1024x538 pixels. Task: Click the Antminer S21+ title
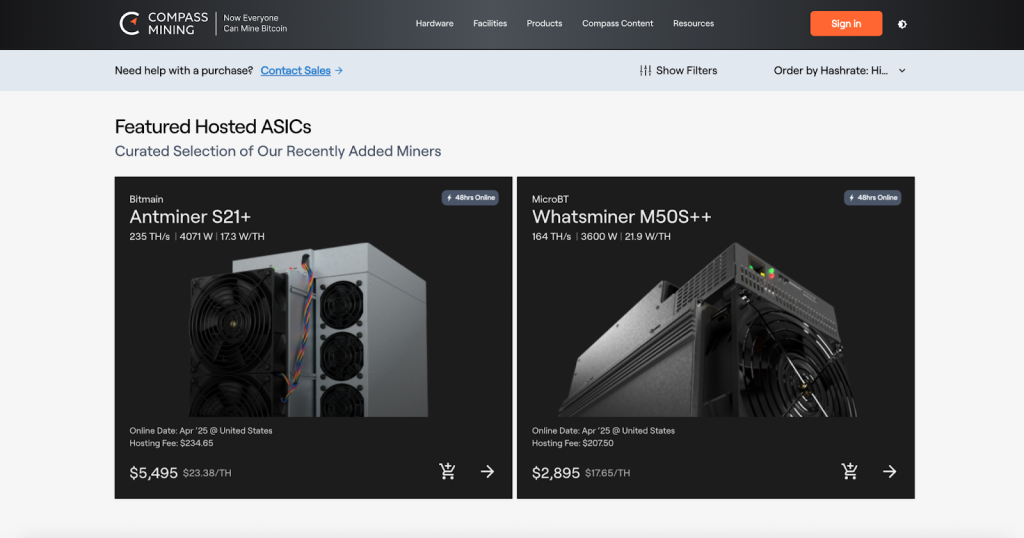coord(190,217)
